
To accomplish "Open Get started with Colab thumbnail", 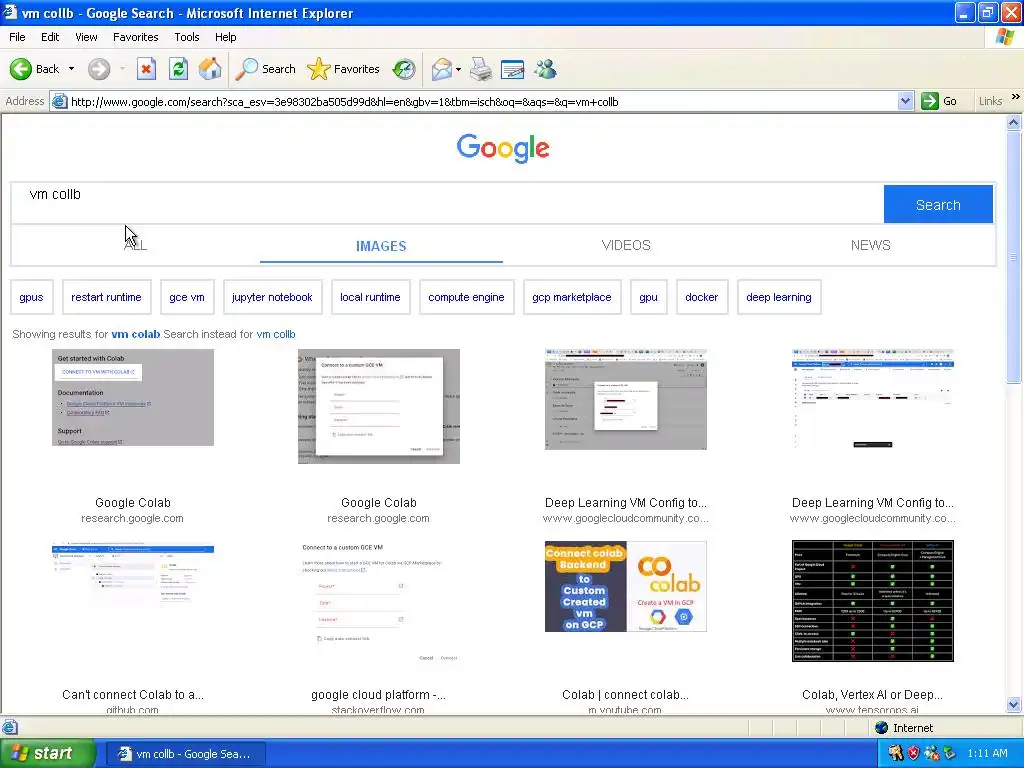I will [133, 397].
